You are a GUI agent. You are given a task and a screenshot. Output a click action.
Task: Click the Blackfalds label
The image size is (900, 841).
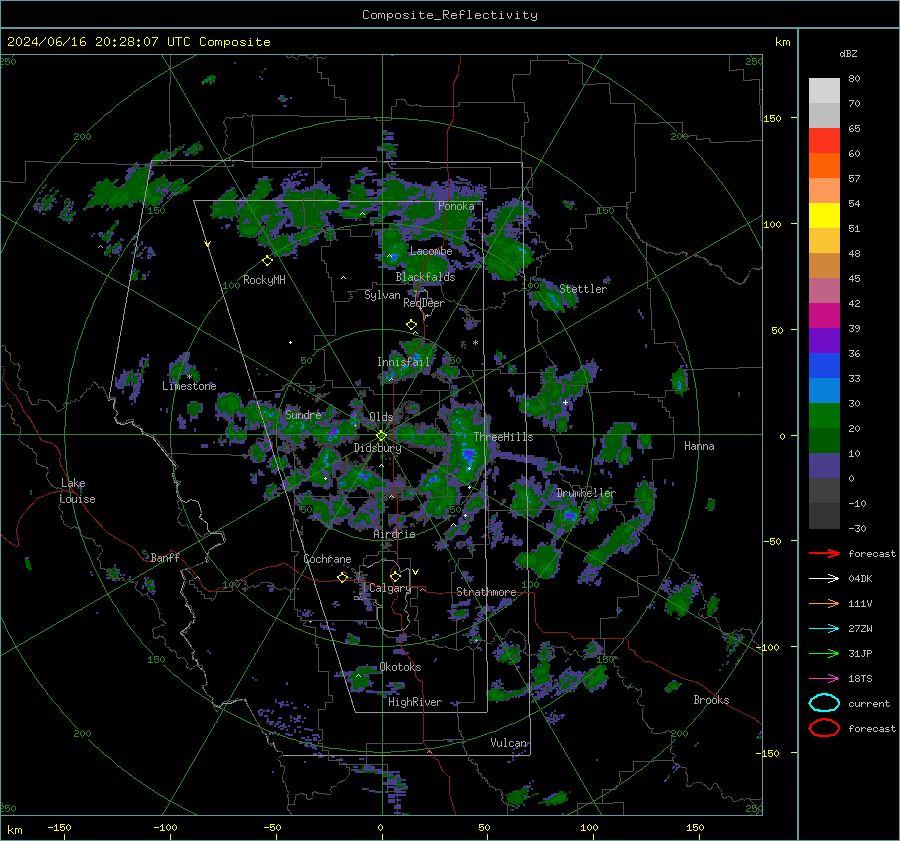pos(425,277)
